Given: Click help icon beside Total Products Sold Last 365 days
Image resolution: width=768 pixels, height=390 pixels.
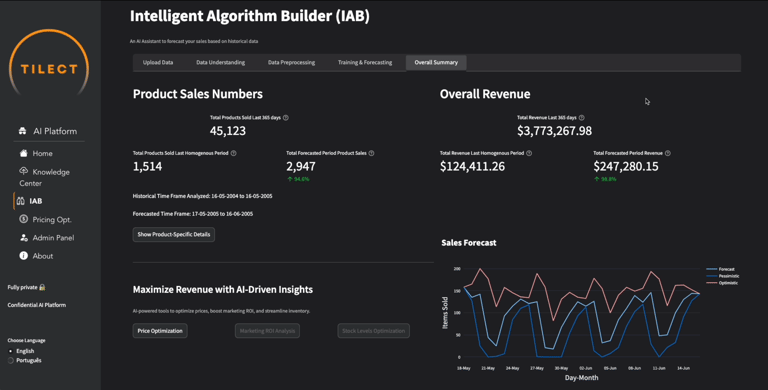Looking at the screenshot, I should pos(286,118).
